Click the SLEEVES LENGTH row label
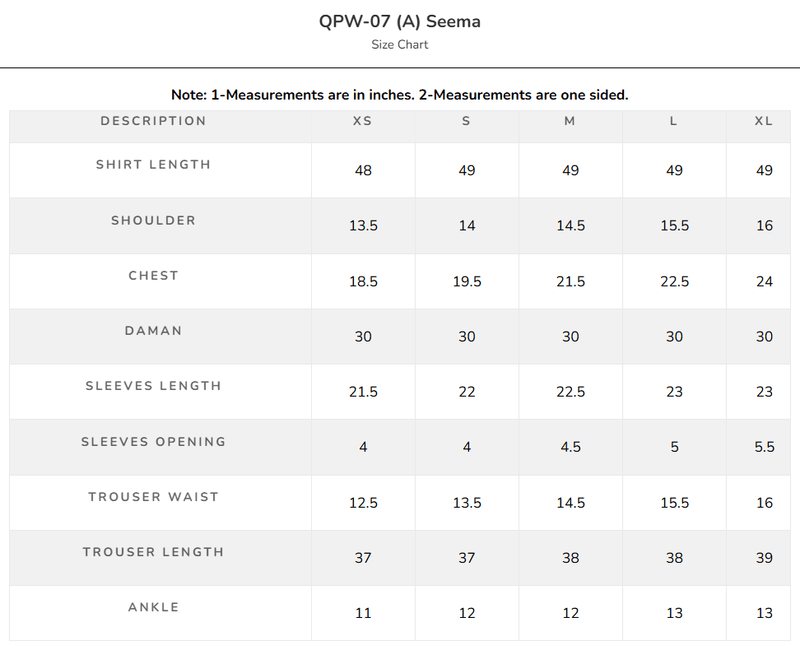The width and height of the screenshot is (800, 664). 154,386
